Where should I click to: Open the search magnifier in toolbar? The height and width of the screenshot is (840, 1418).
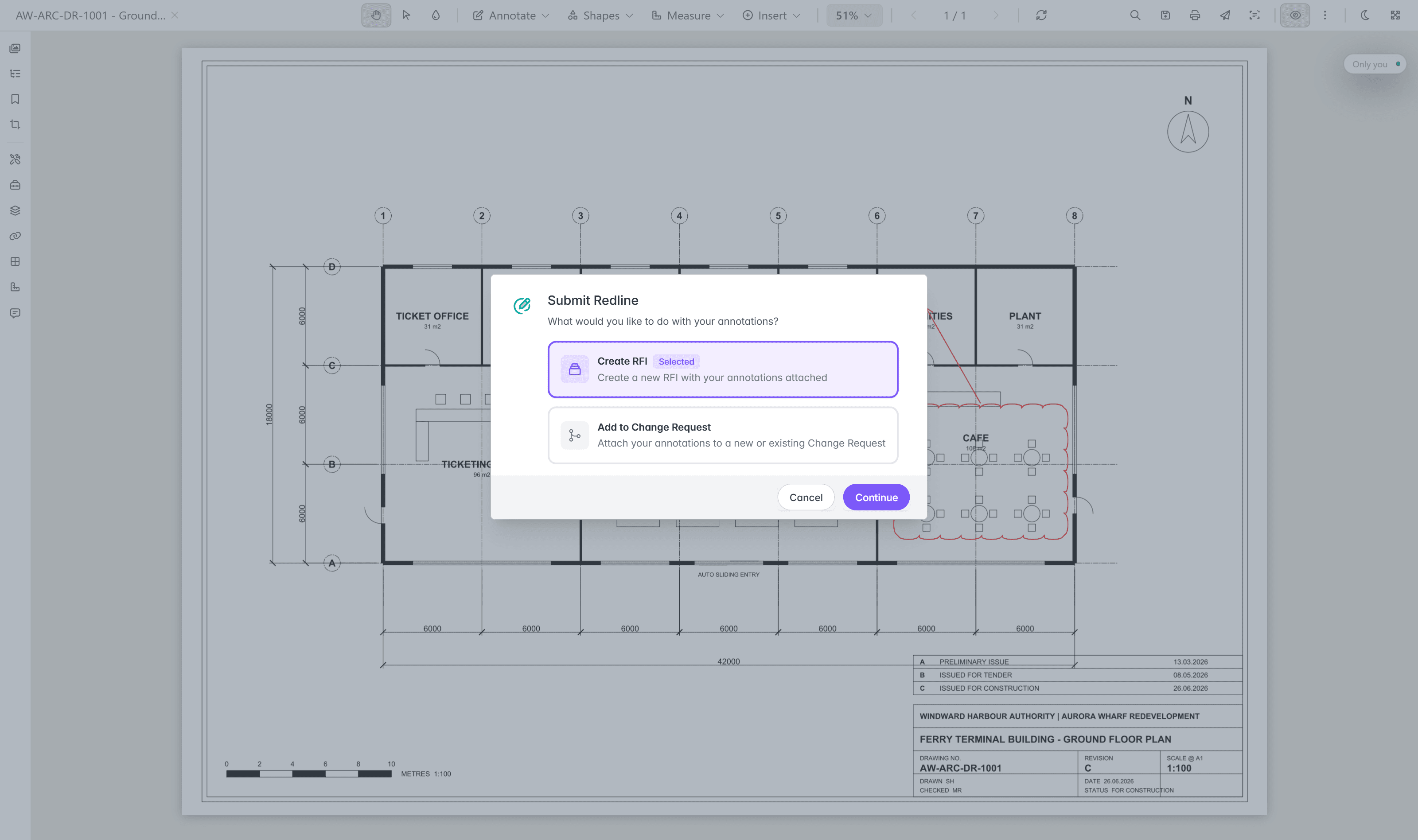pyautogui.click(x=1135, y=15)
